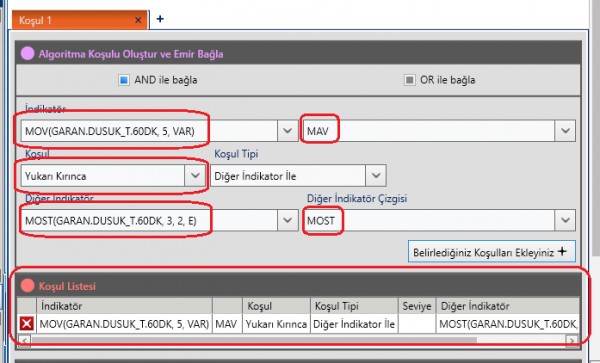Click the red circle beside Koşul Listesi
The width and height of the screenshot is (600, 363).
pyautogui.click(x=27, y=285)
